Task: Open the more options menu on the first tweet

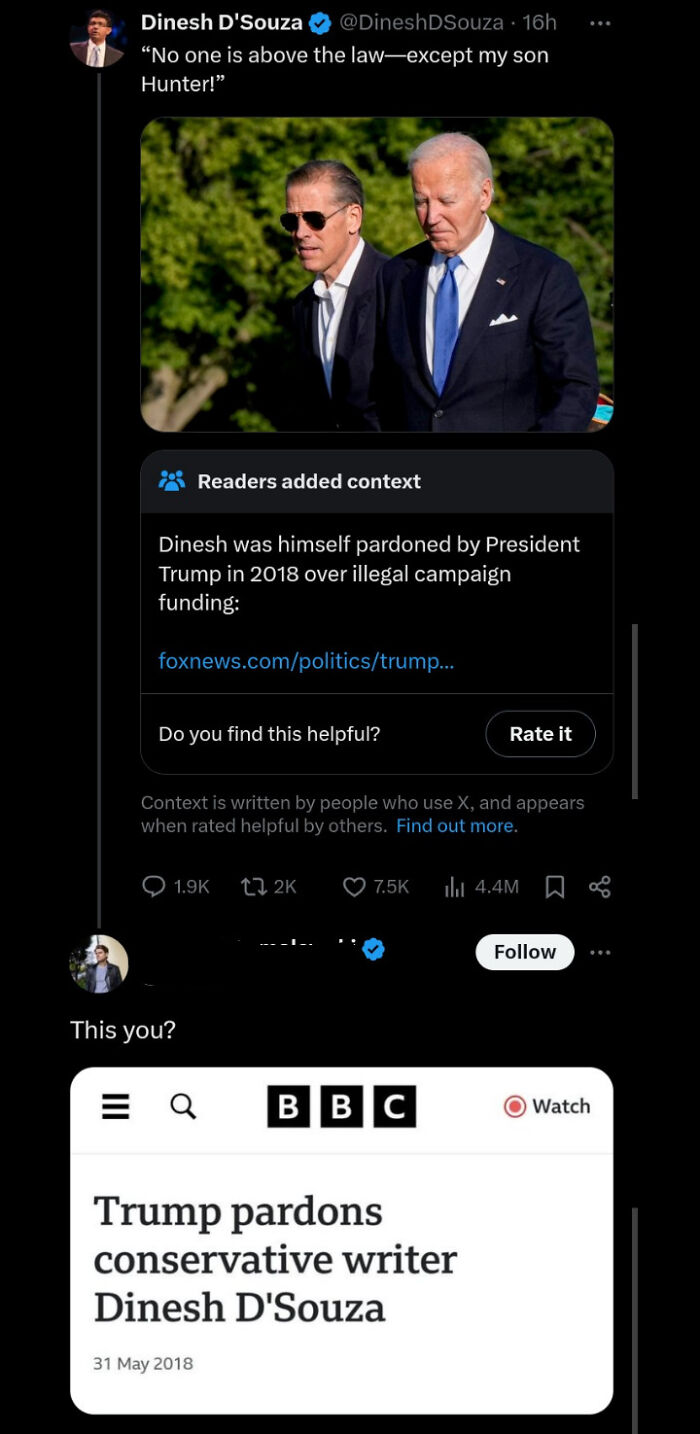Action: 600,23
